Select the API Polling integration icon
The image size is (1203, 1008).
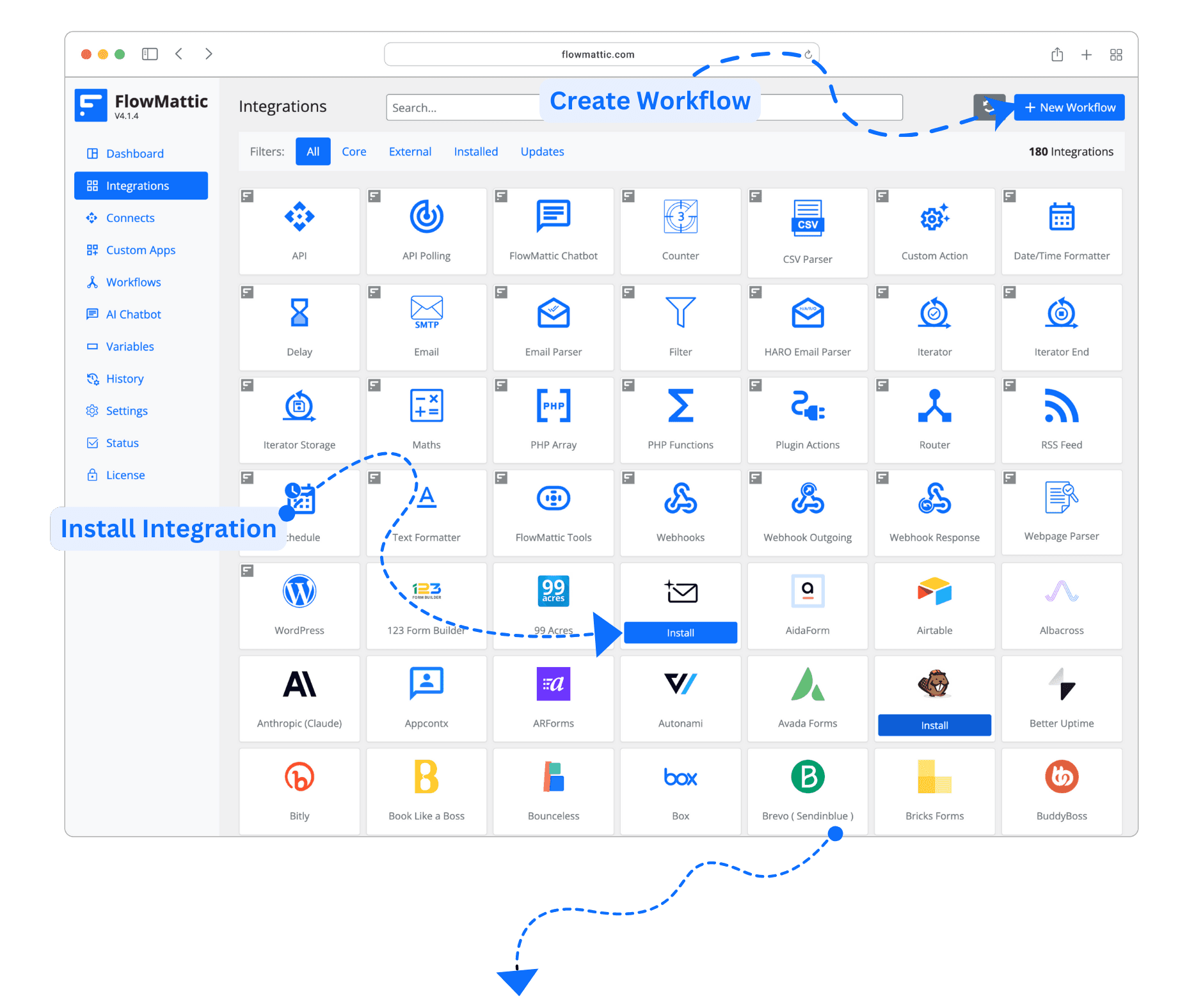(426, 217)
